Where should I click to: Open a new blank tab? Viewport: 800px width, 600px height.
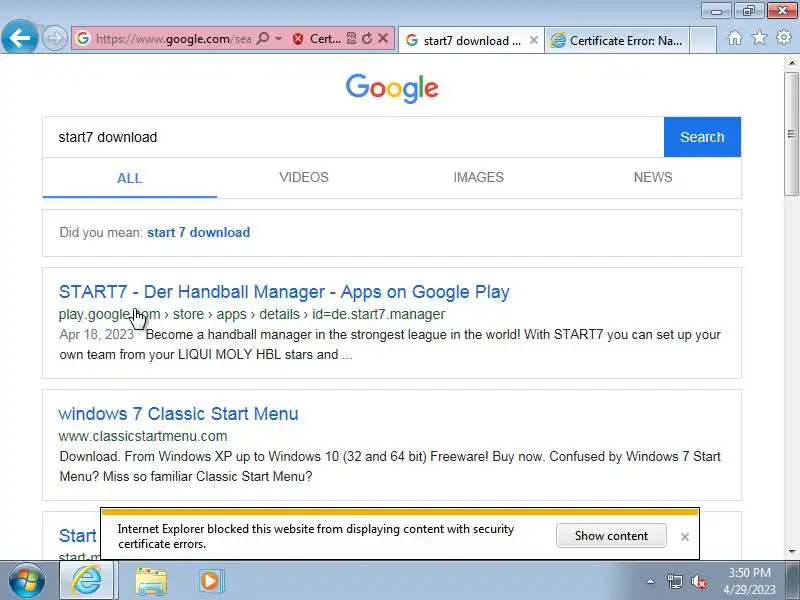tap(703, 40)
